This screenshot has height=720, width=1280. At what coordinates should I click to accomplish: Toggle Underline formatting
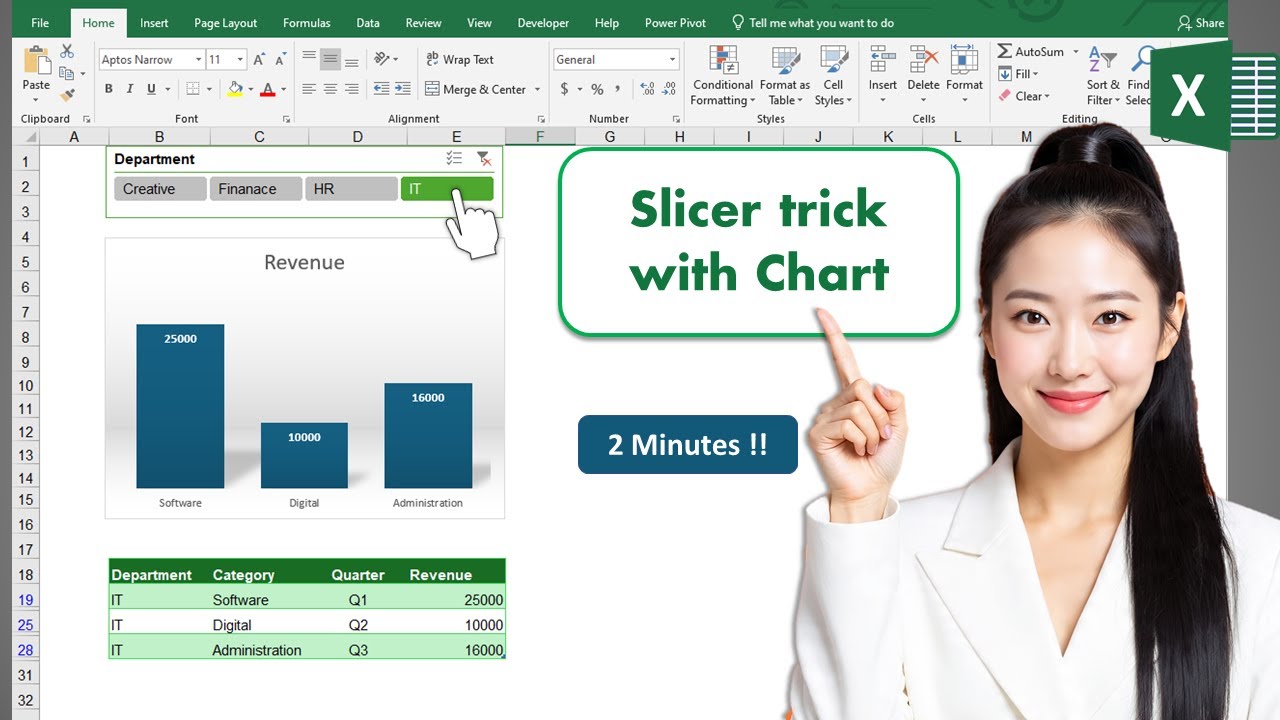[151, 89]
